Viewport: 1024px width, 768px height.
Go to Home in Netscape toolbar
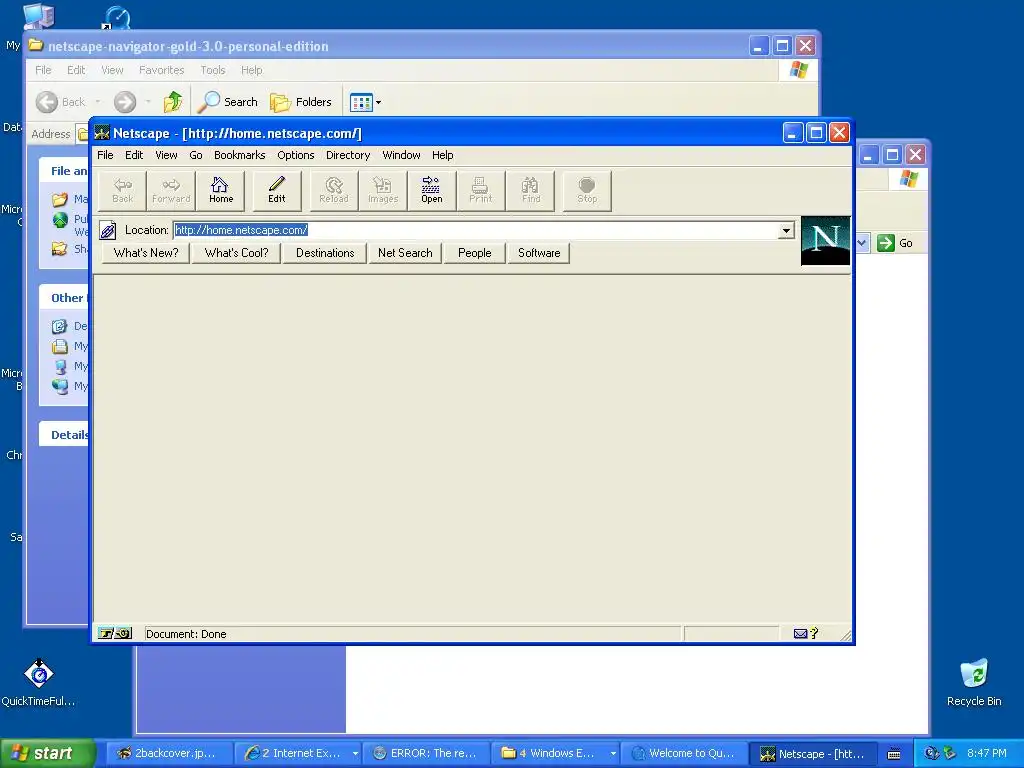pyautogui.click(x=221, y=191)
